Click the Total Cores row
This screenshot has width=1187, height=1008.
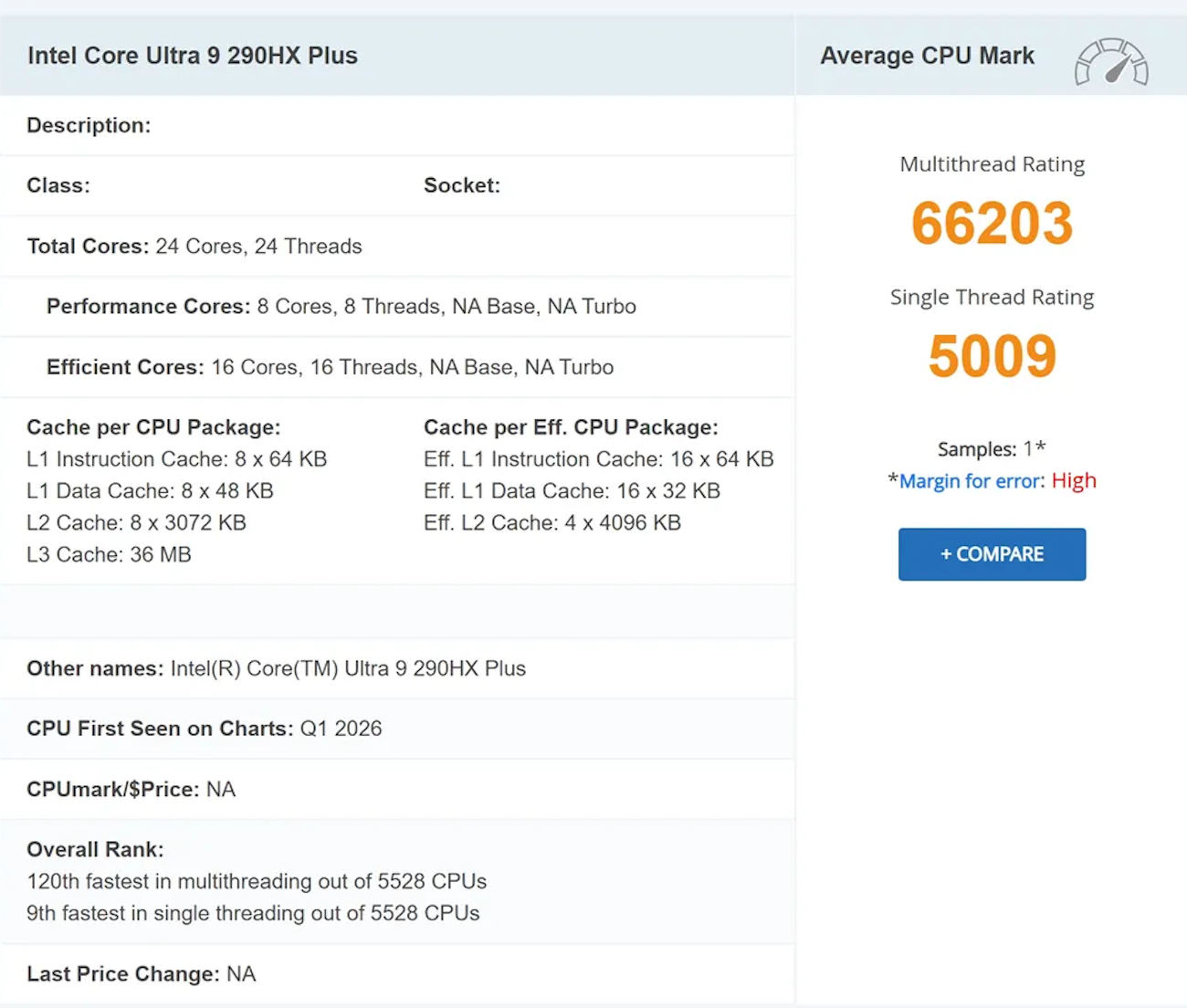(194, 247)
